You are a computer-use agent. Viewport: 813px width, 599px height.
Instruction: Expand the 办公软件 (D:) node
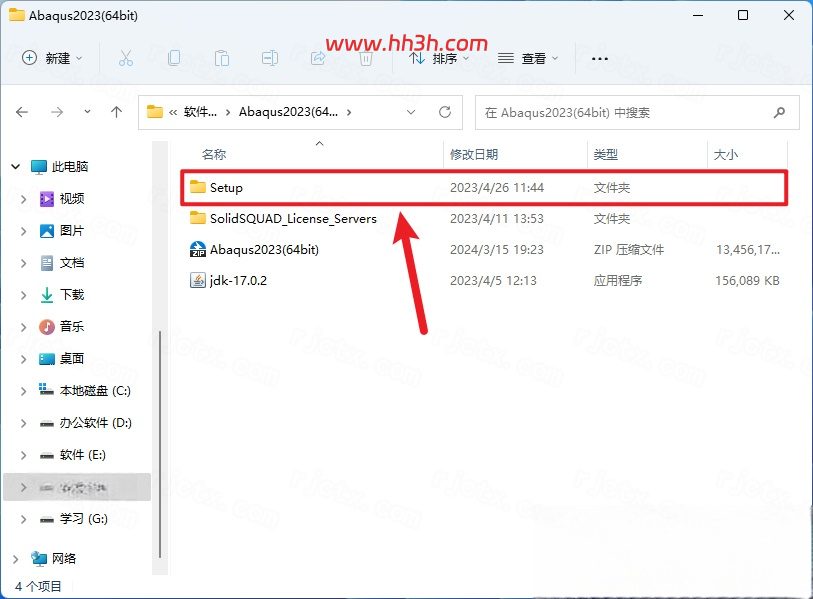click(23, 423)
